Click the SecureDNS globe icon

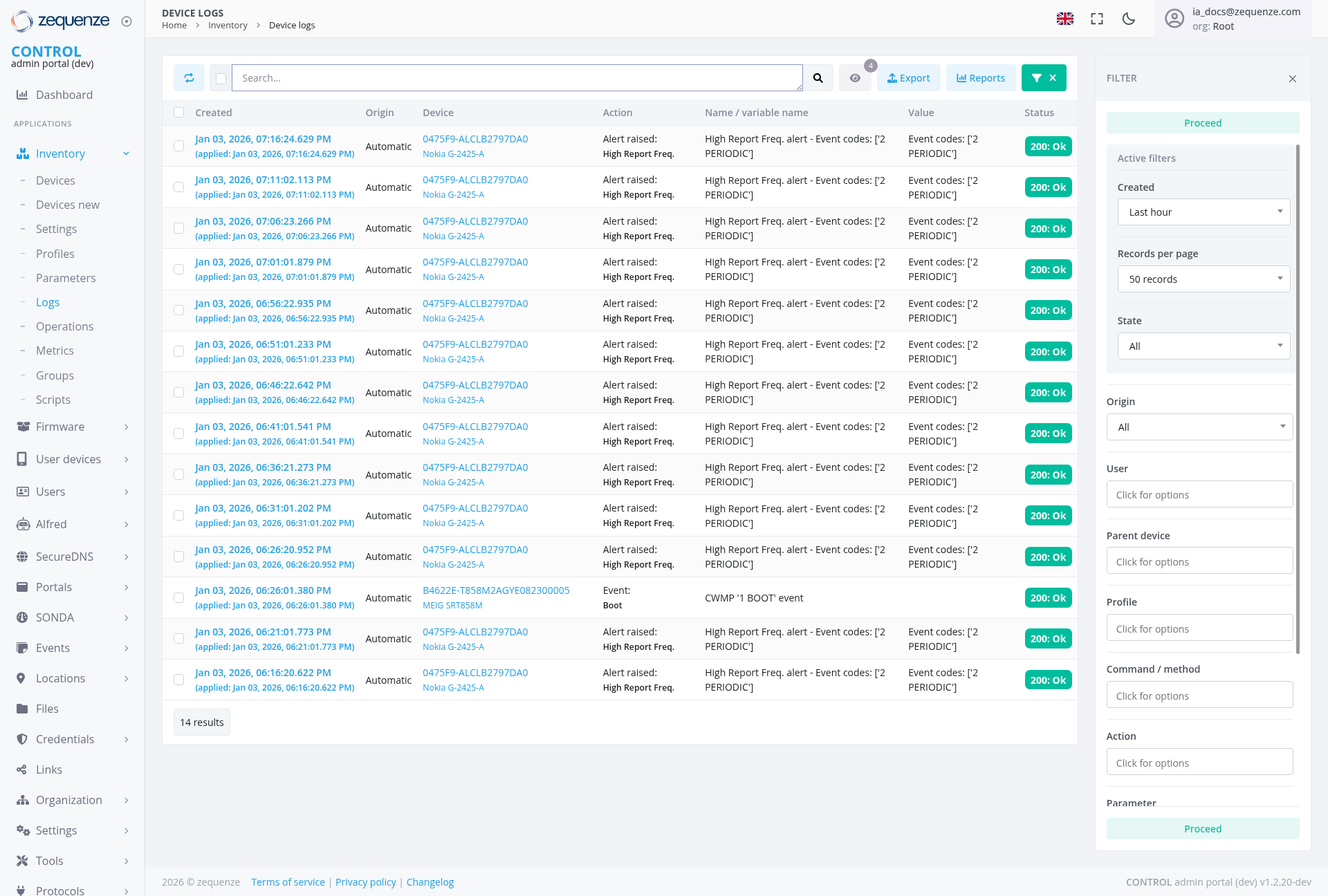tap(23, 557)
